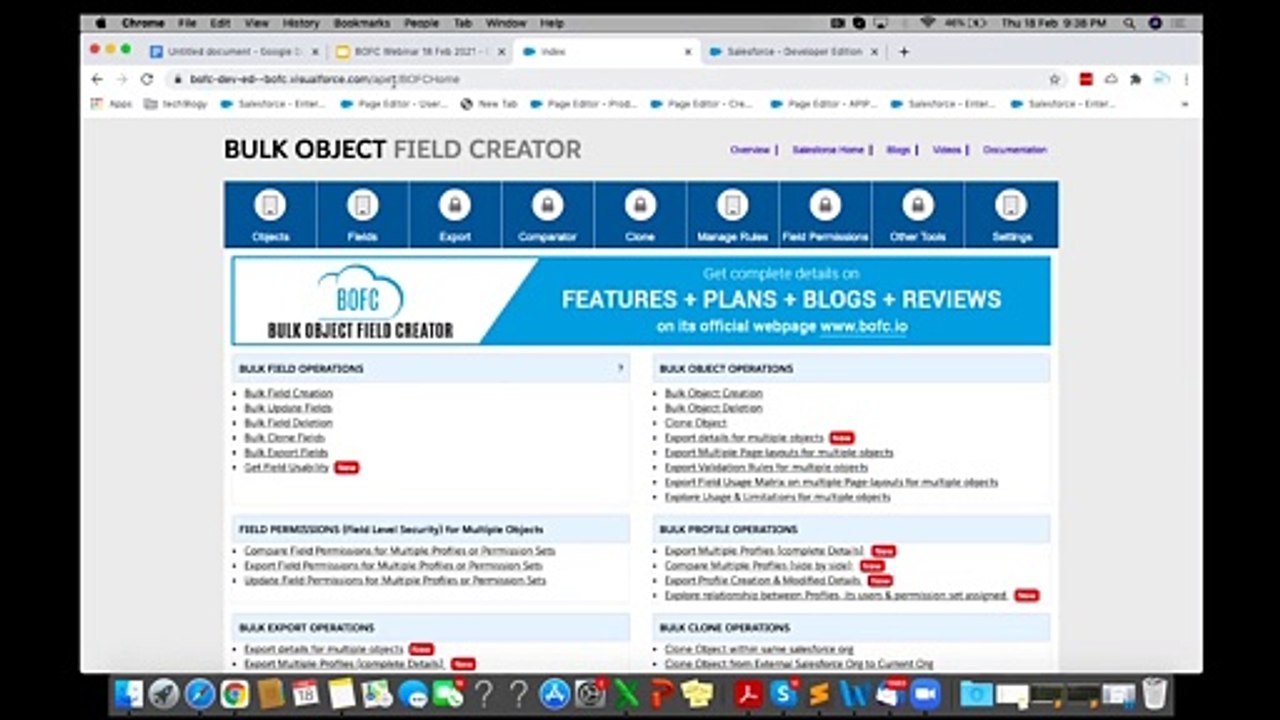Reload the page with the refresh icon

coord(146,79)
